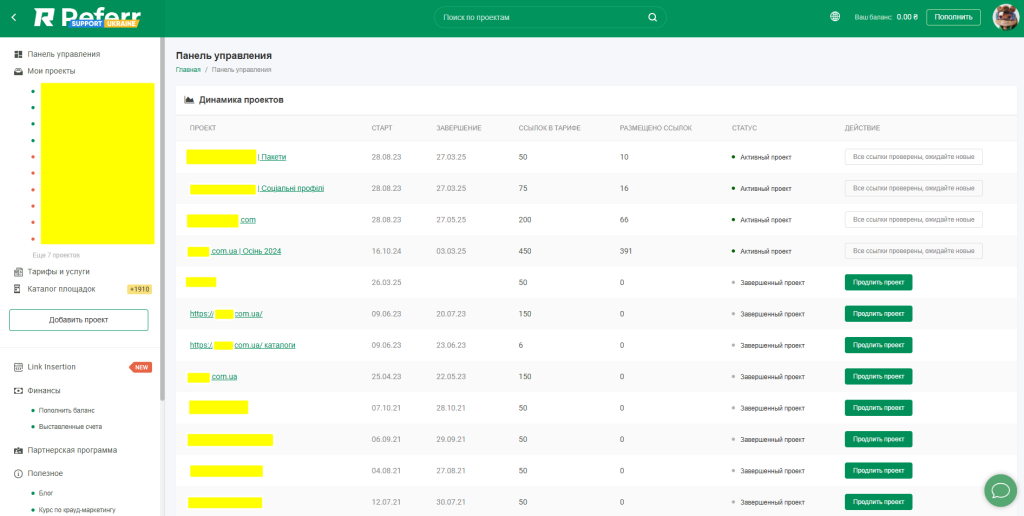
Task: Click Продлить проект for the 26.03.25 project
Action: tap(878, 283)
